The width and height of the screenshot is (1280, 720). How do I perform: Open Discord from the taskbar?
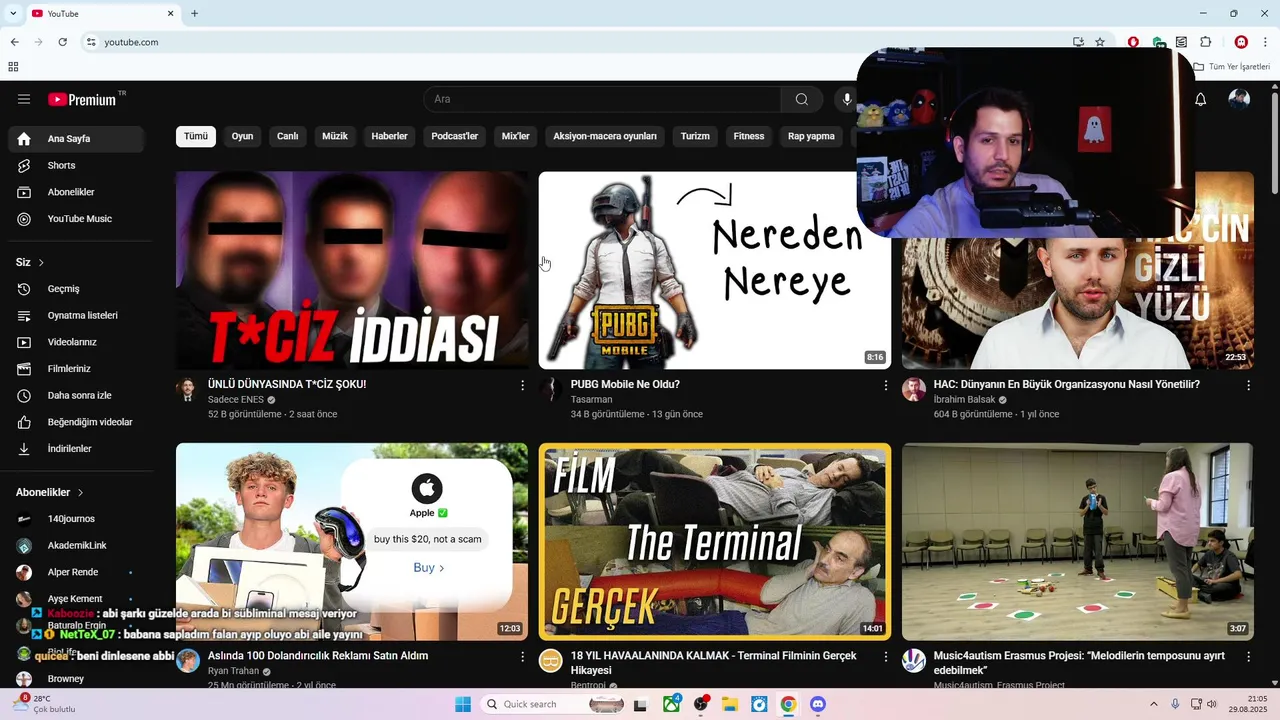[x=818, y=704]
